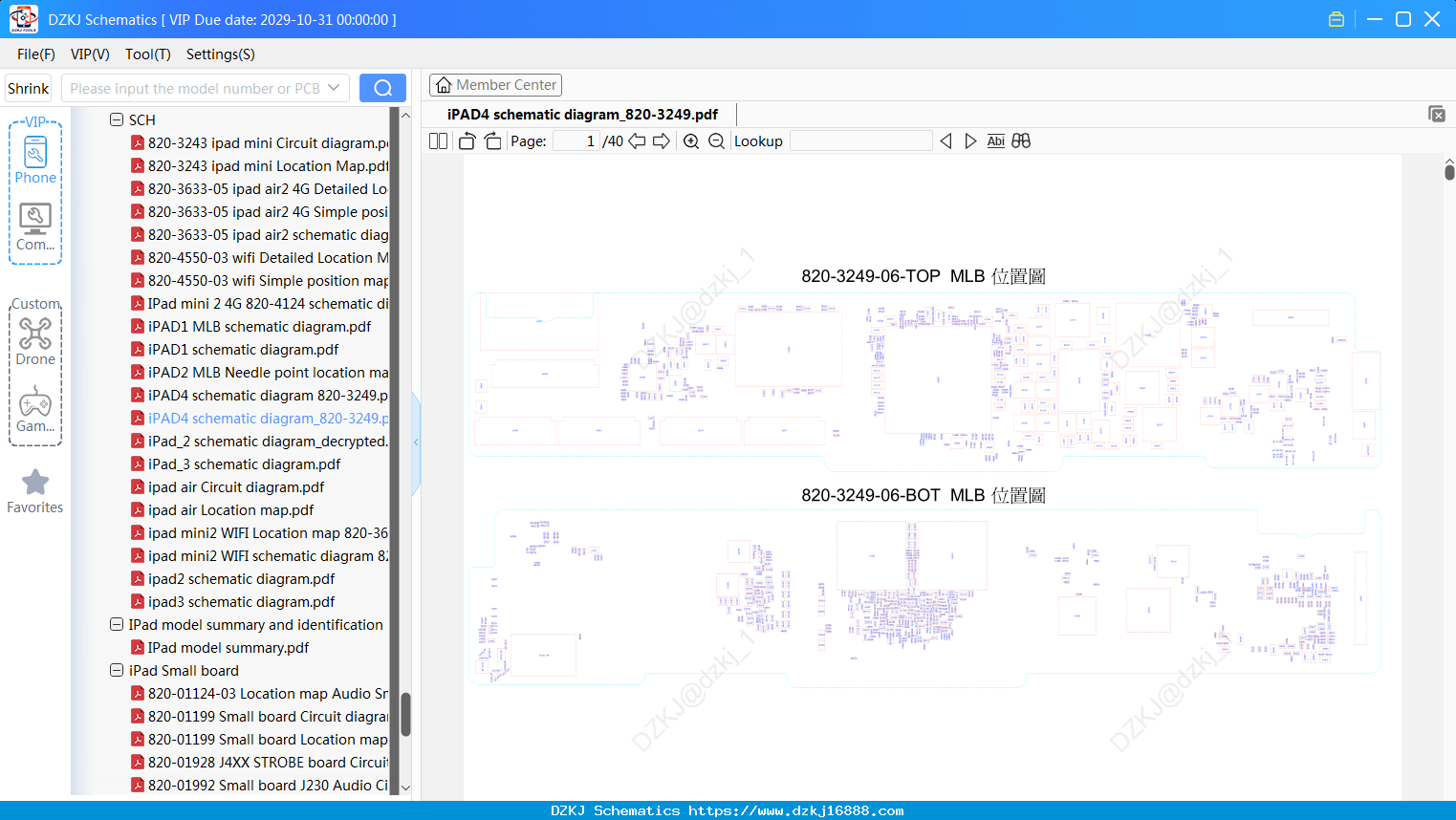This screenshot has width=1456, height=820.
Task: Click the Lookup text field
Action: [860, 141]
